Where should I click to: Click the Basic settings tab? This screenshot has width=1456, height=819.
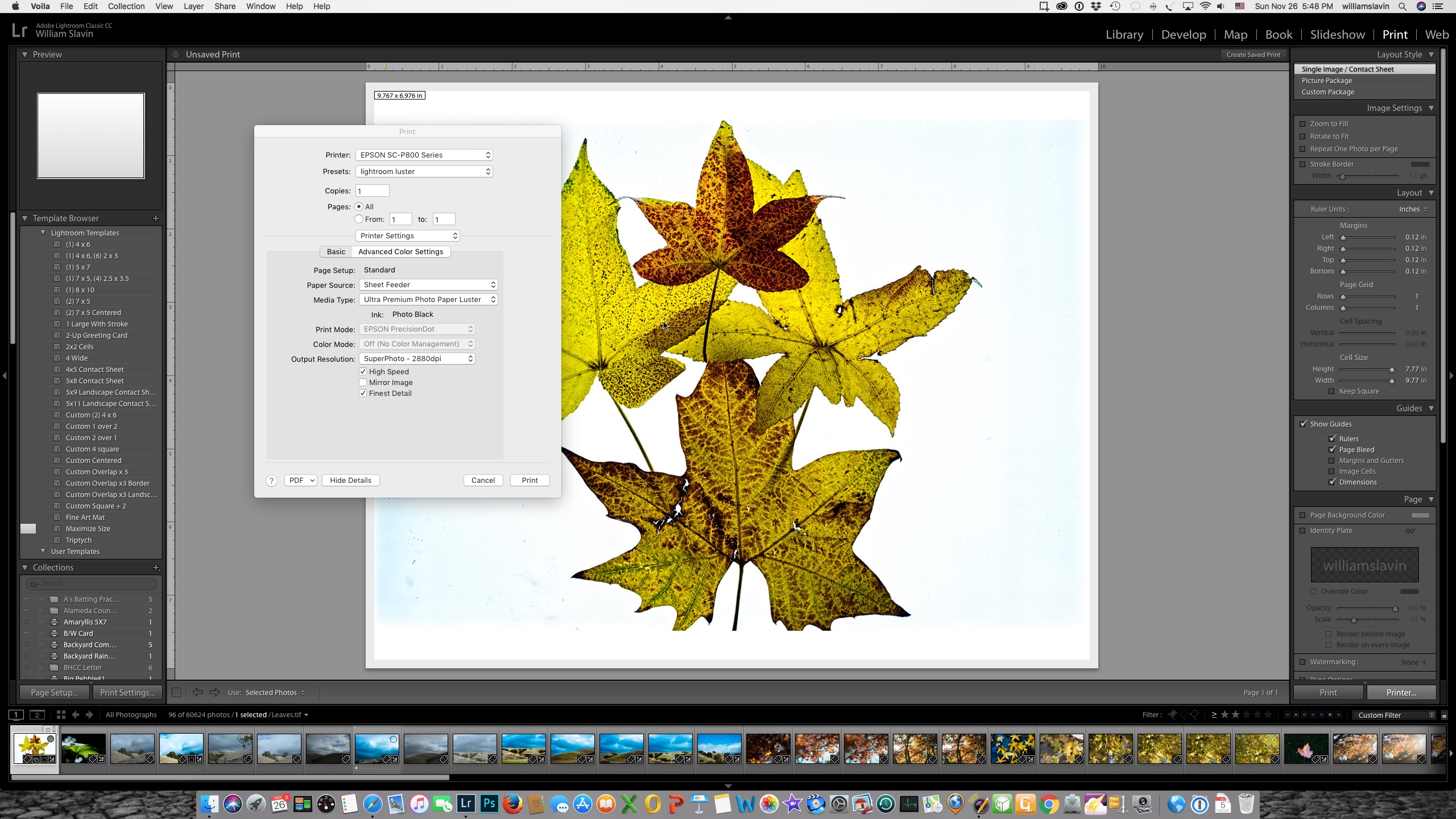[336, 251]
